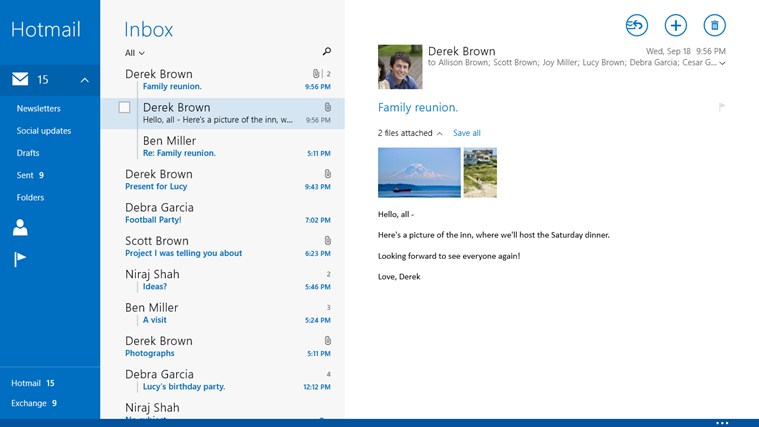Open the inbox search magnifier icon
The width and height of the screenshot is (759, 427).
(x=327, y=51)
